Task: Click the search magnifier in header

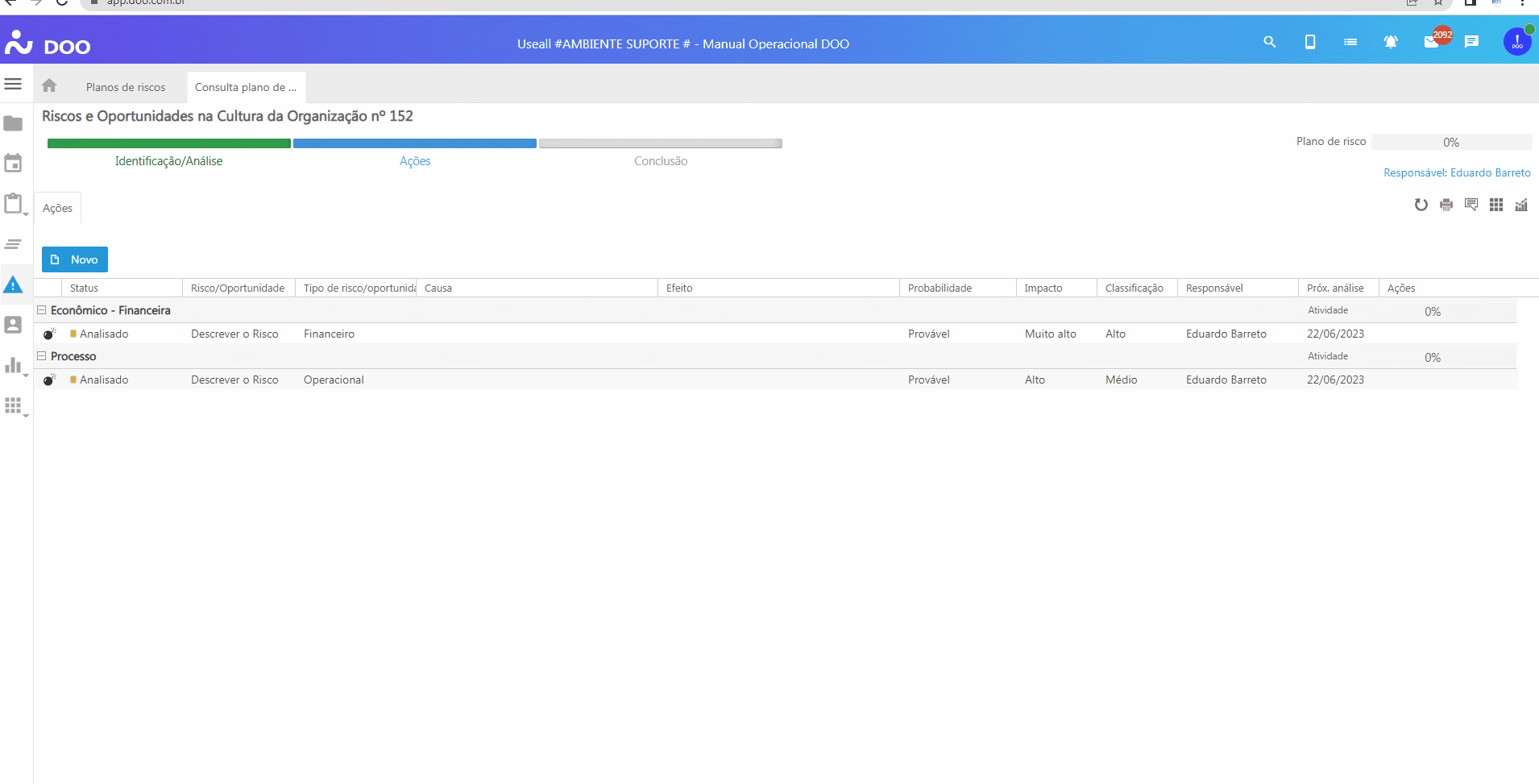Action: (1270, 42)
